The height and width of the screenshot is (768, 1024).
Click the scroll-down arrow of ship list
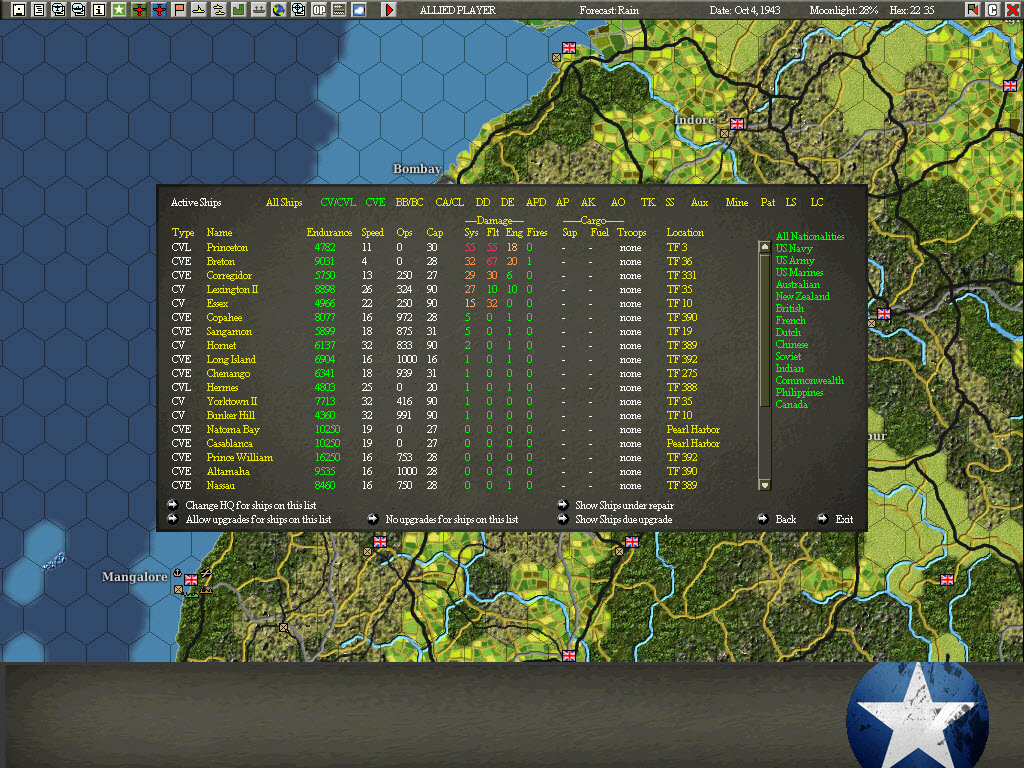click(765, 485)
